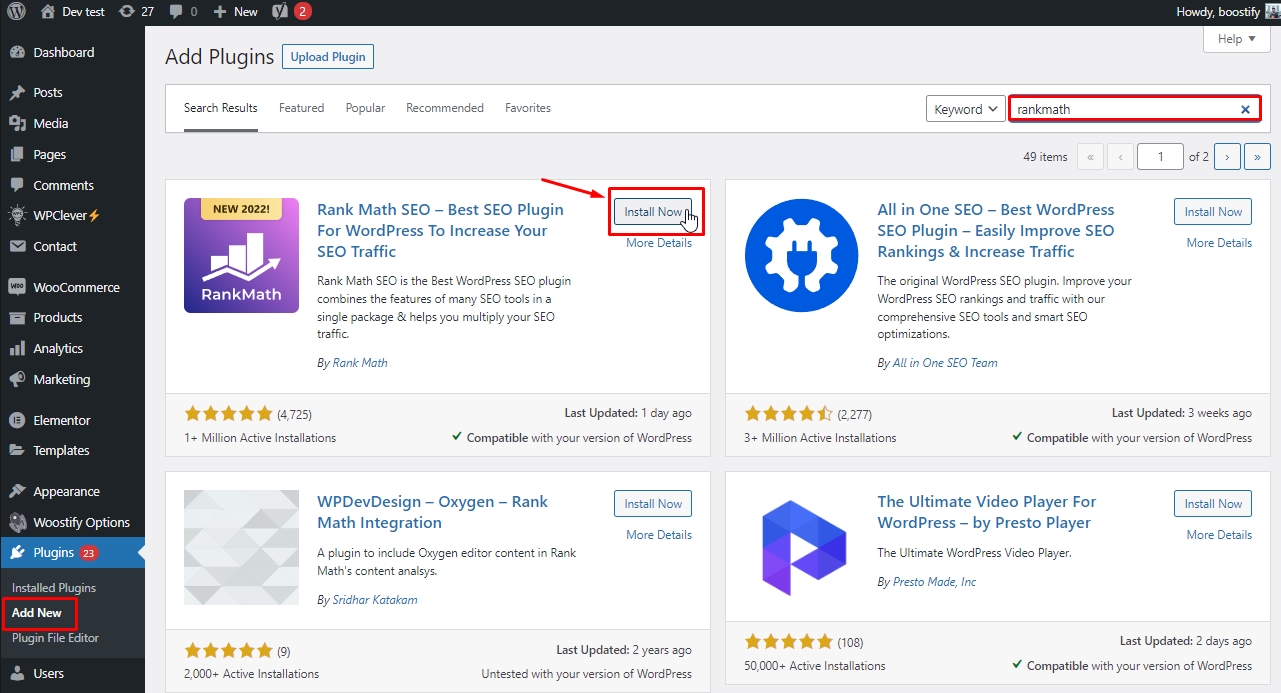Open the Keyword search type dropdown
1281x693 pixels.
965,109
